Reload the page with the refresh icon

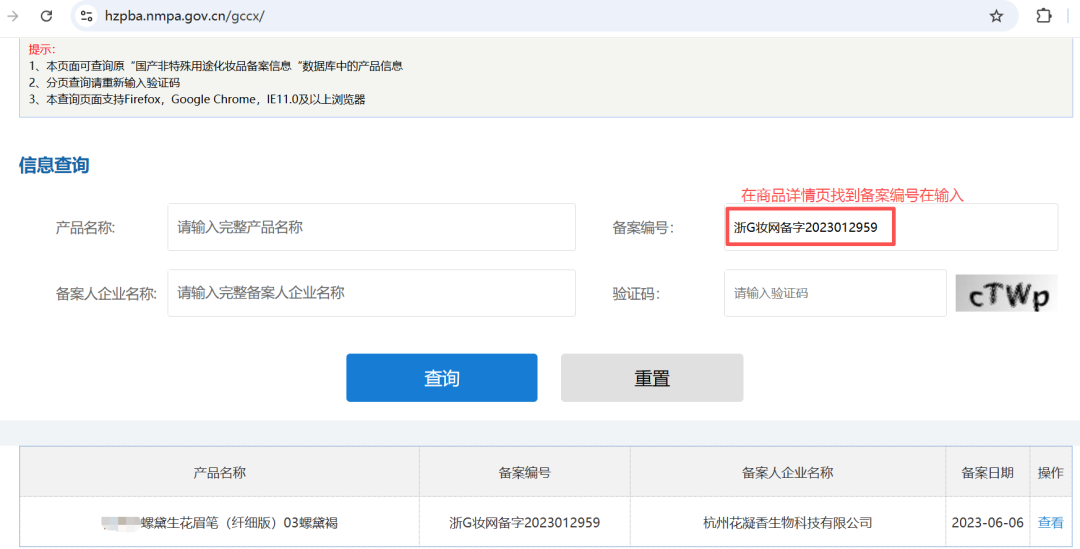tap(46, 16)
